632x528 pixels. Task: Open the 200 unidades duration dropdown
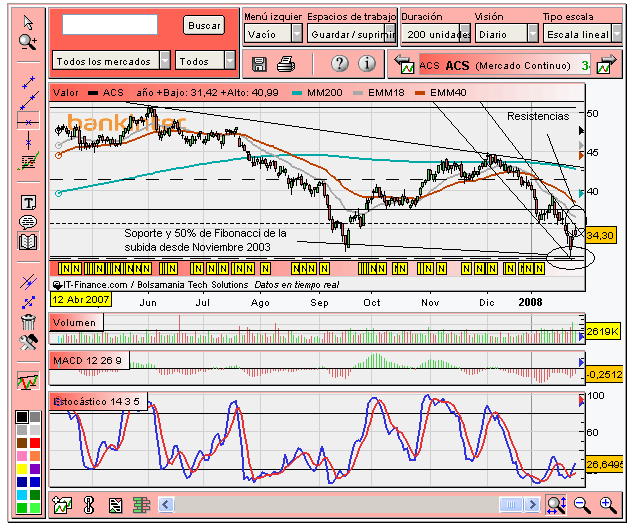tap(436, 34)
